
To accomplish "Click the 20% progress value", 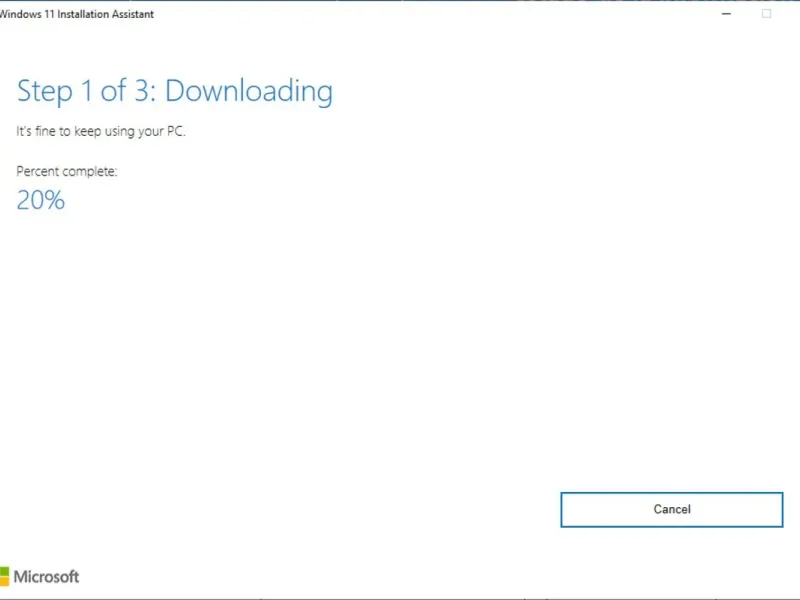I will [x=41, y=199].
